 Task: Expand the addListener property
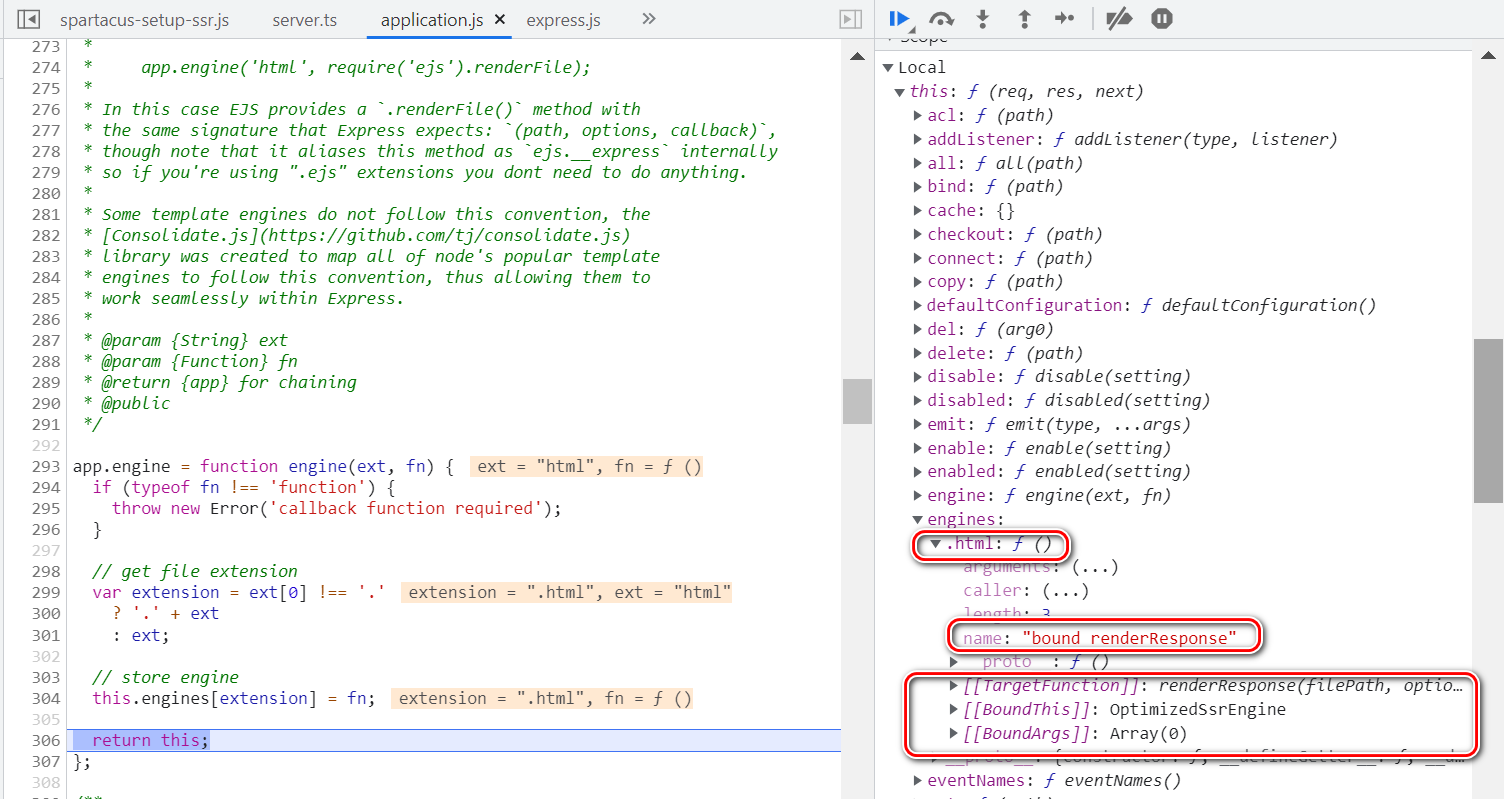coord(917,139)
